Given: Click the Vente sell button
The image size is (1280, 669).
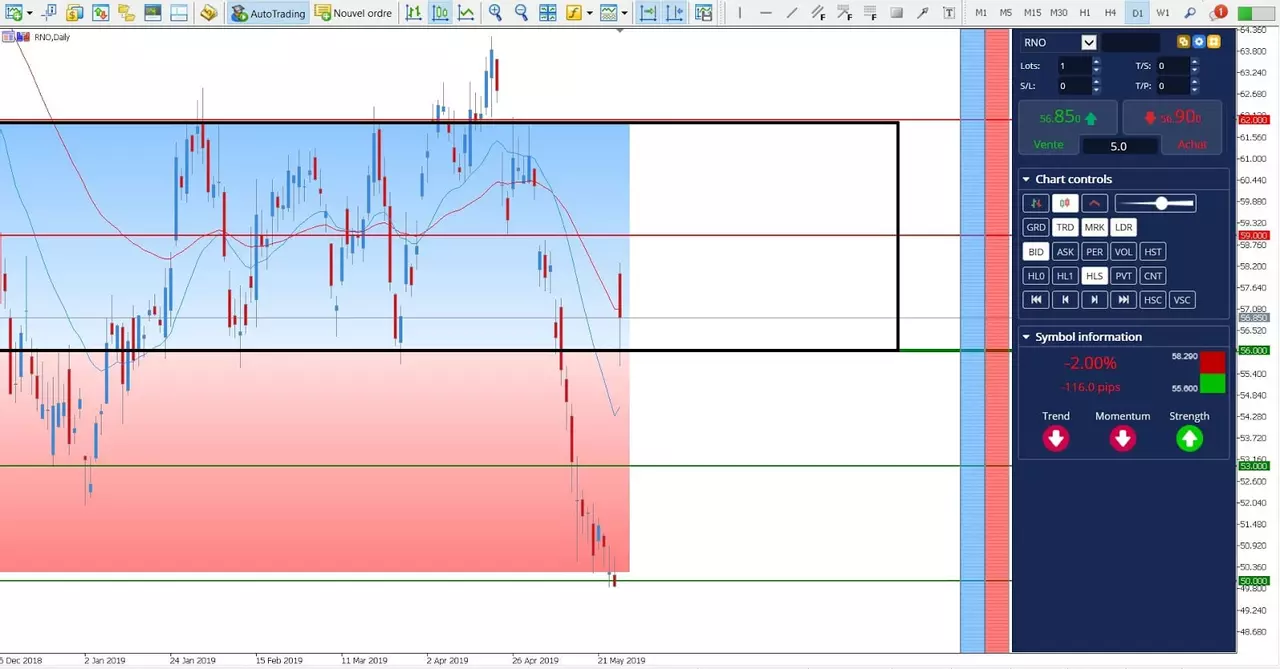Looking at the screenshot, I should 1068,127.
